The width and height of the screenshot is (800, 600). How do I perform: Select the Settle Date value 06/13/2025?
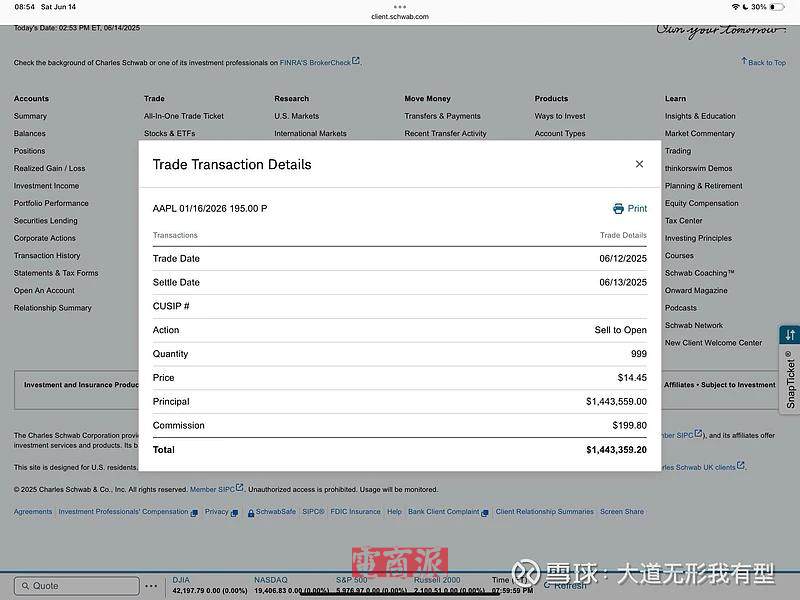623,282
